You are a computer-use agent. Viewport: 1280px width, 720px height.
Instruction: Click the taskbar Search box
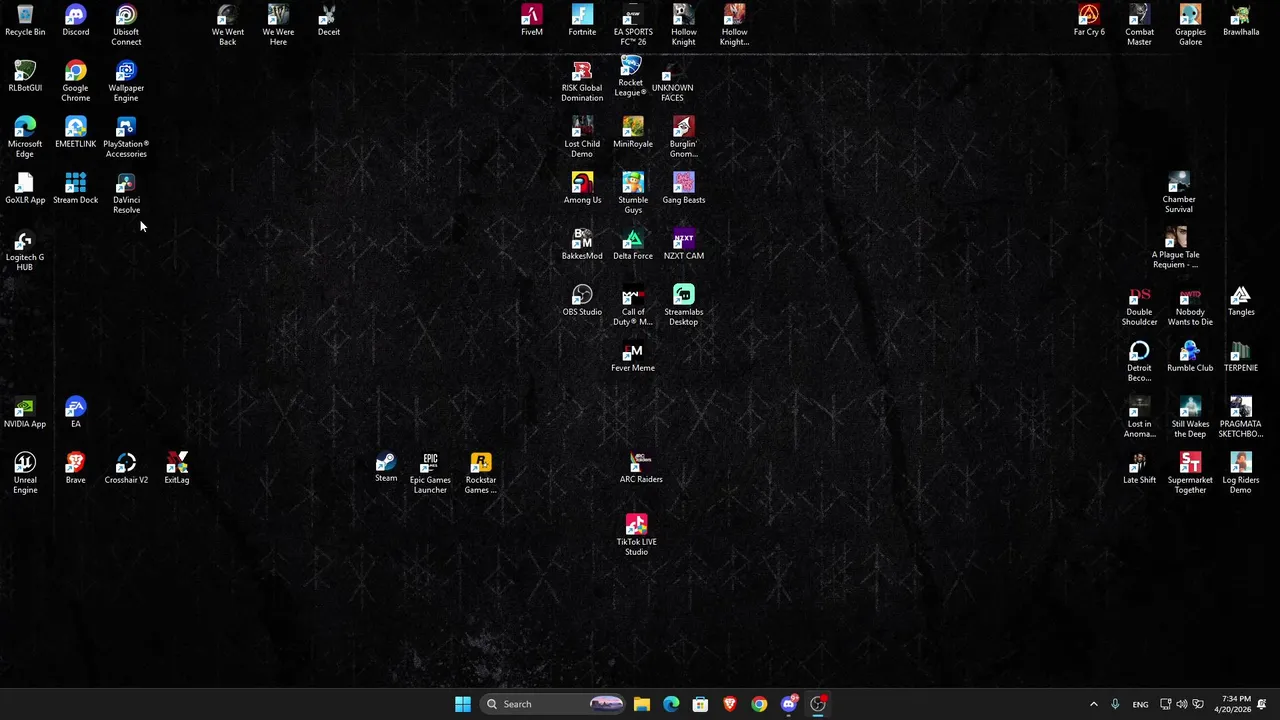click(x=552, y=704)
